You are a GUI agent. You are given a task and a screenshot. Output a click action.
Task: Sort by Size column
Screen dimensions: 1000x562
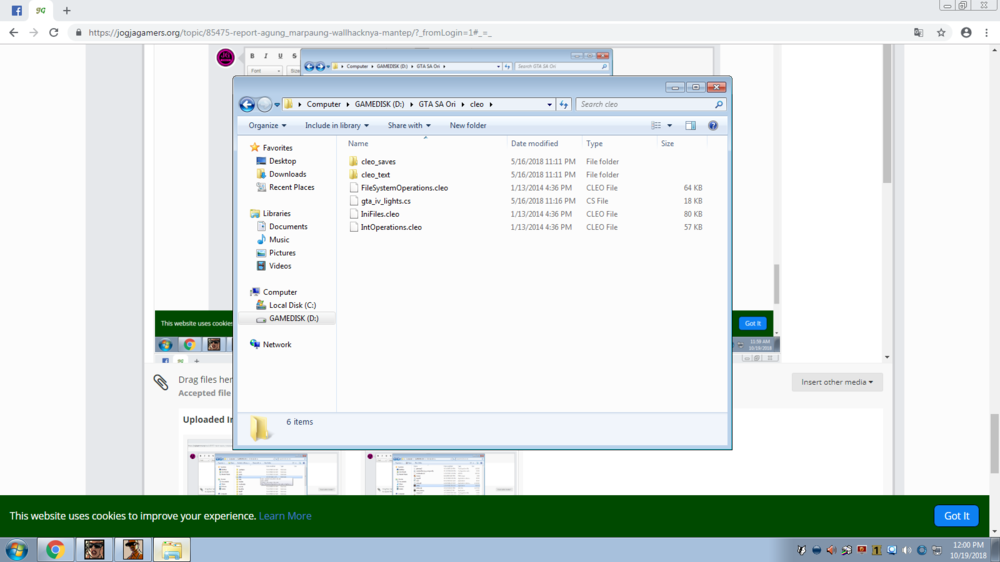667,144
